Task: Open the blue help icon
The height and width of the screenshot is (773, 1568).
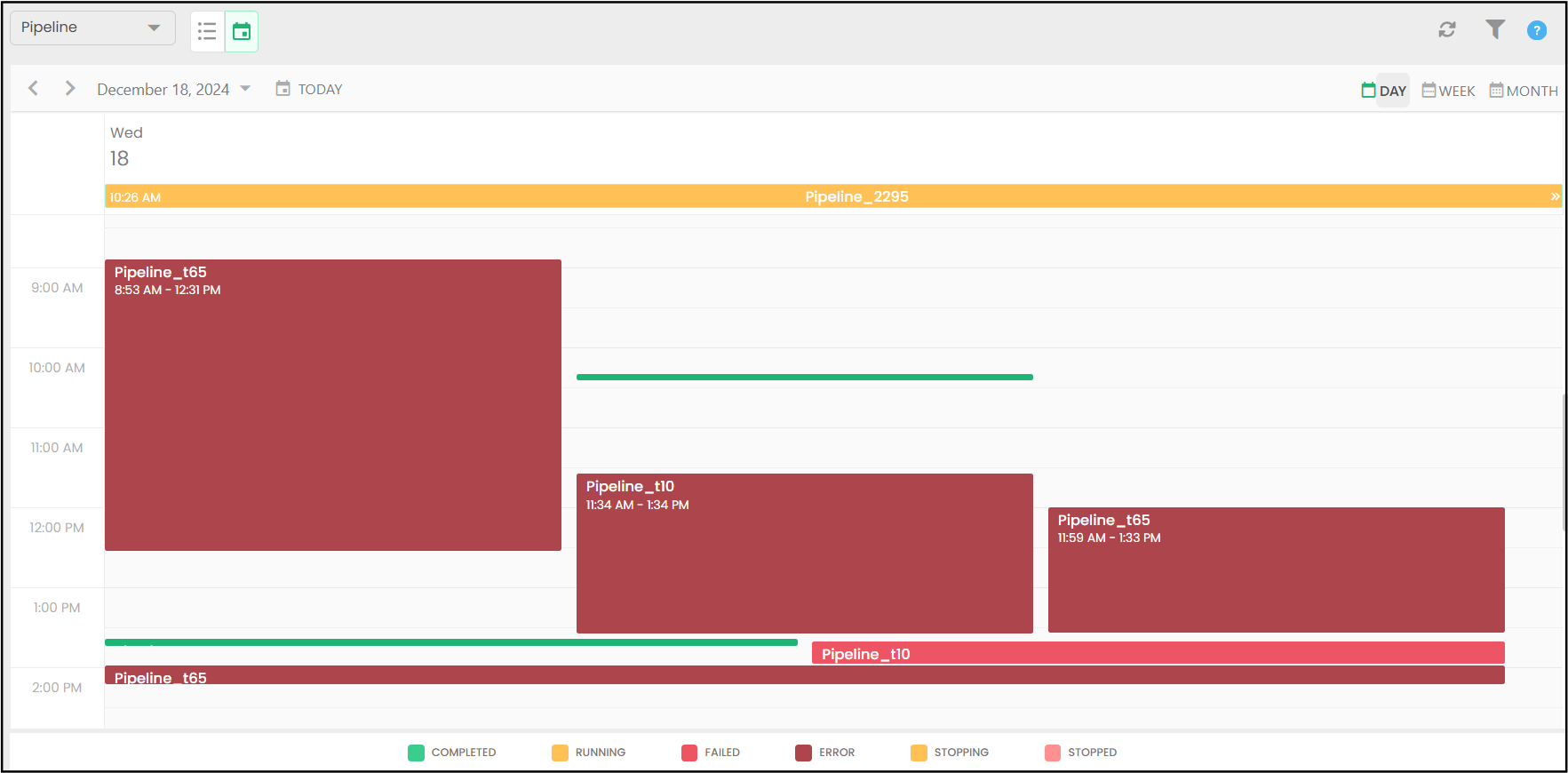Action: tap(1536, 30)
